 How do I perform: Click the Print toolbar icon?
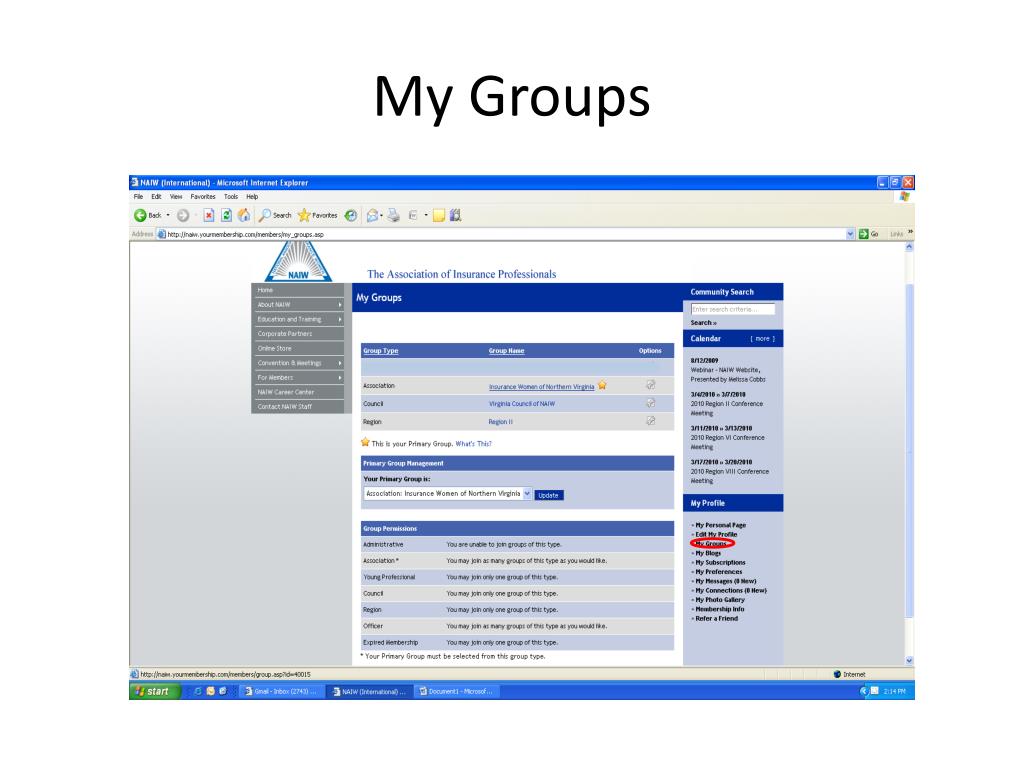point(393,215)
